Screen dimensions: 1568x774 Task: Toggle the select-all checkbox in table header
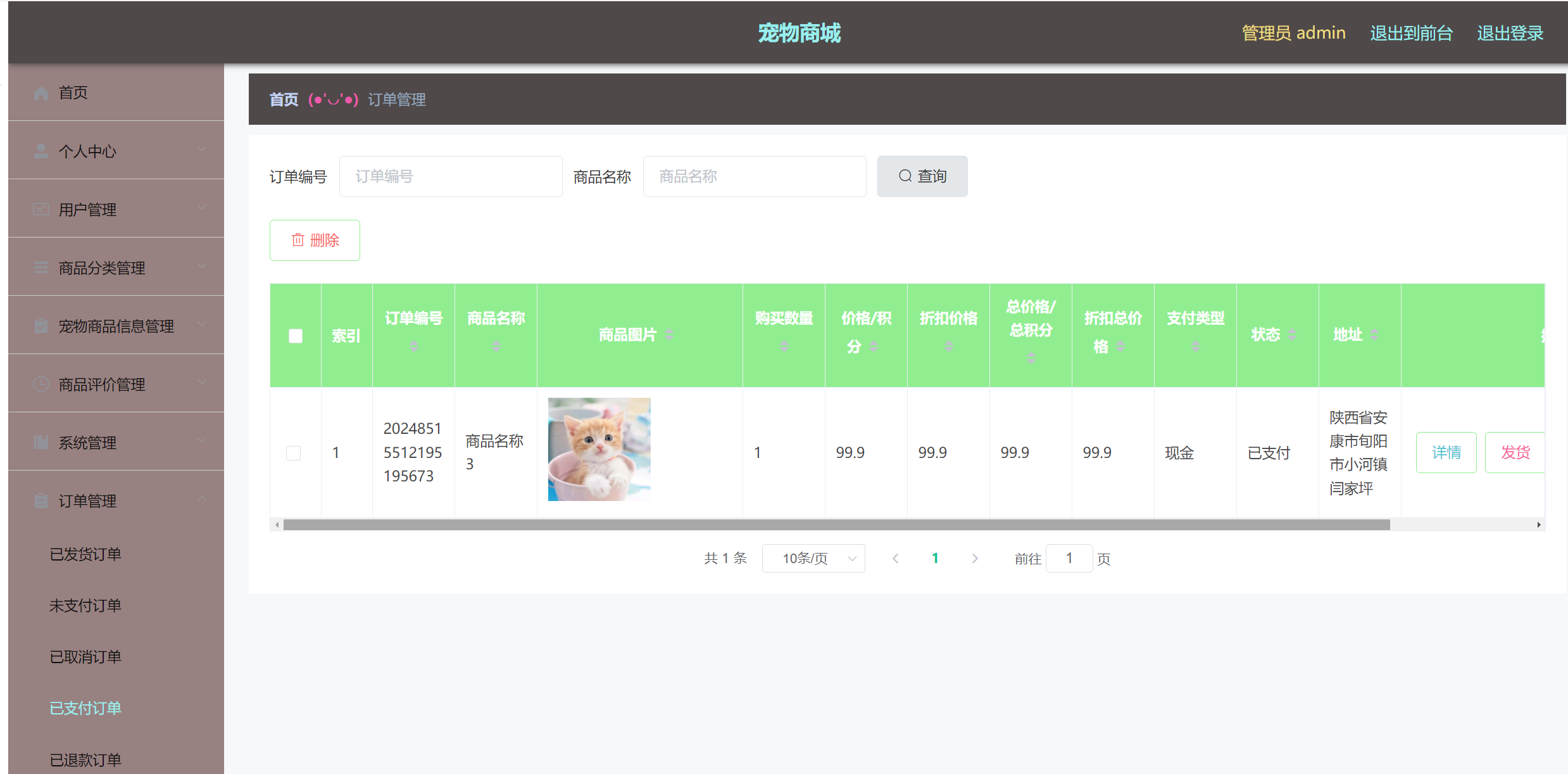point(295,336)
